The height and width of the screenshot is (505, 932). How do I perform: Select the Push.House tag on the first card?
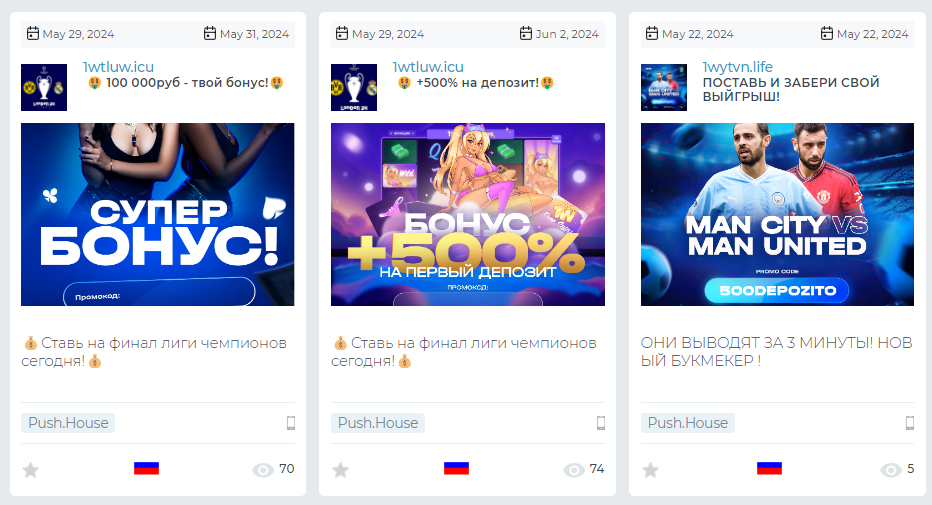(68, 422)
